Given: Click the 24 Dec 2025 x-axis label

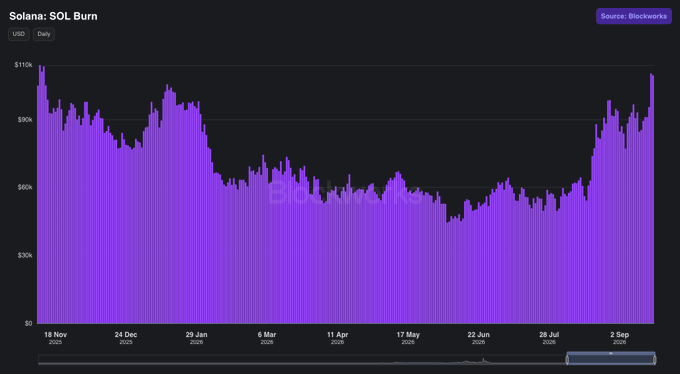Looking at the screenshot, I should click(x=126, y=338).
